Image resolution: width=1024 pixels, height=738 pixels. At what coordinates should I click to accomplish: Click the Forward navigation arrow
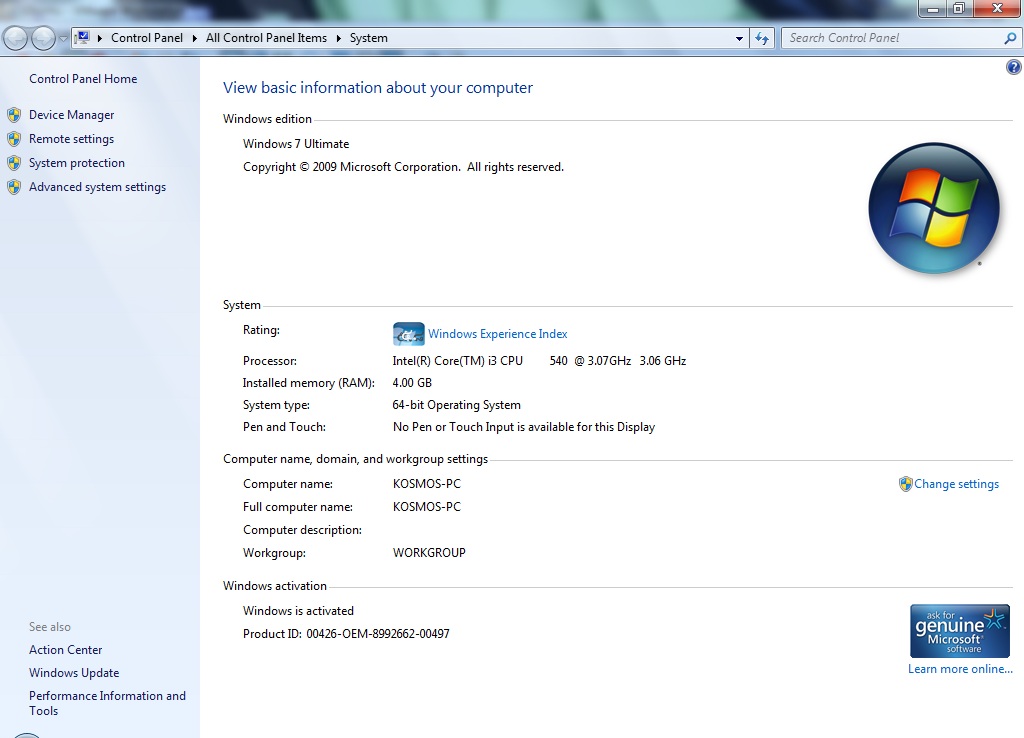pos(43,39)
